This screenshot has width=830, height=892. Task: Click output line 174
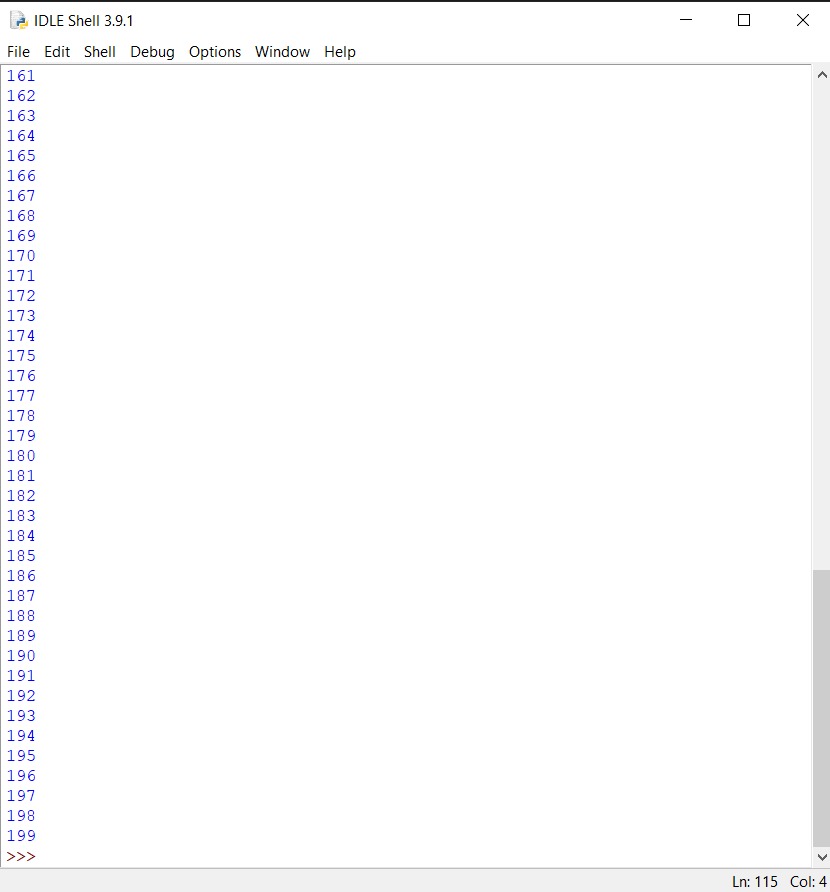[x=21, y=336]
